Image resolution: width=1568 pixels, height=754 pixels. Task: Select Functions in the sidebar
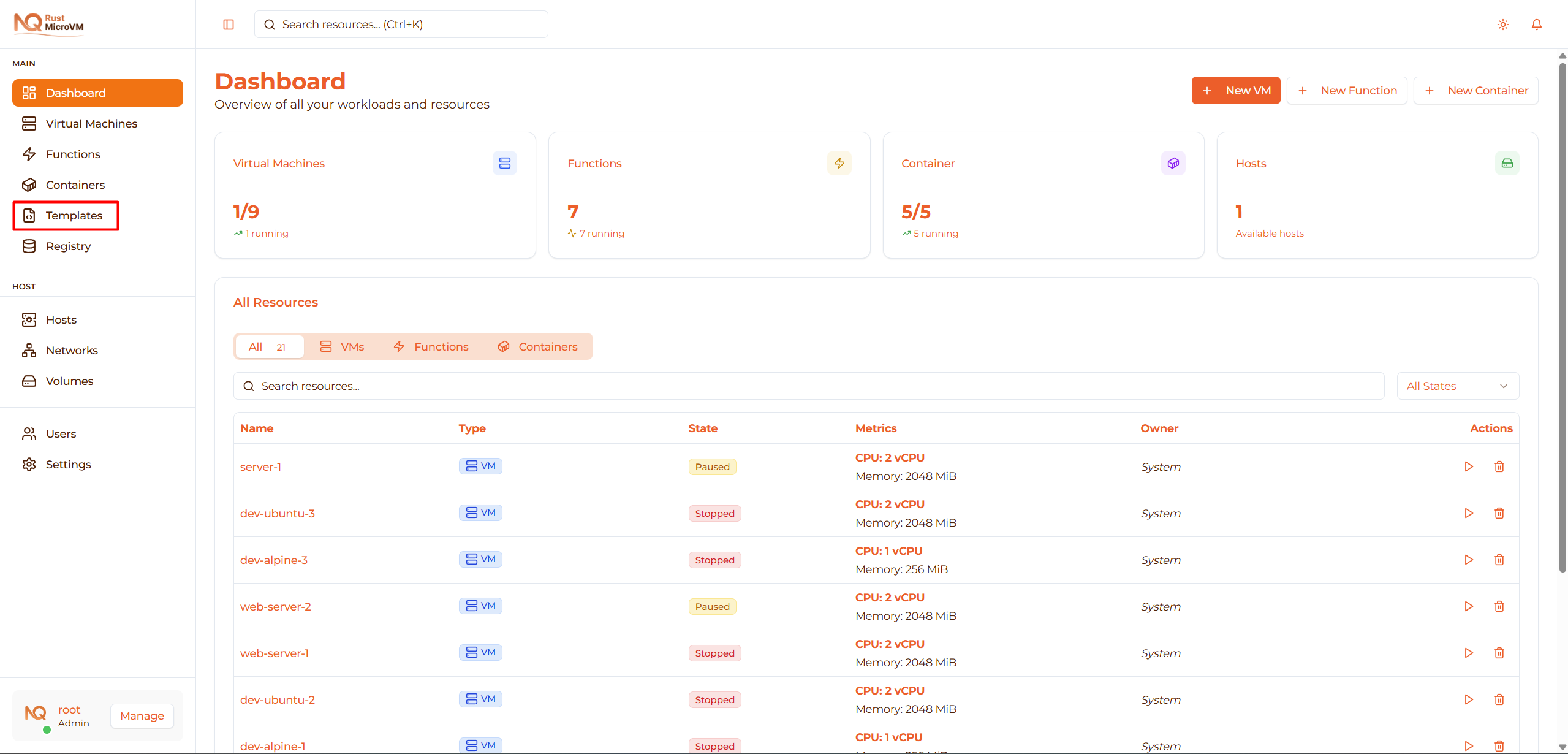(x=73, y=154)
